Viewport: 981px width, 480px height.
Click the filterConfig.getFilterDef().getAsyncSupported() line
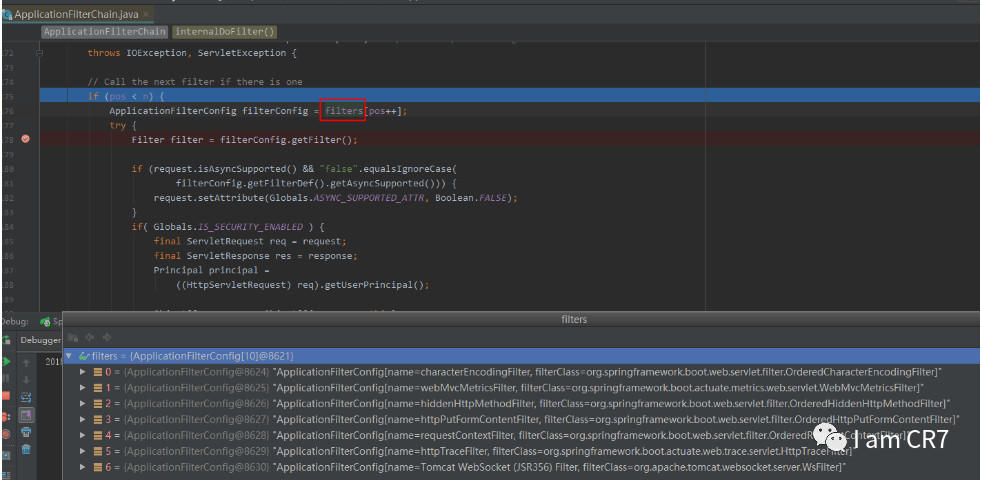(x=317, y=183)
